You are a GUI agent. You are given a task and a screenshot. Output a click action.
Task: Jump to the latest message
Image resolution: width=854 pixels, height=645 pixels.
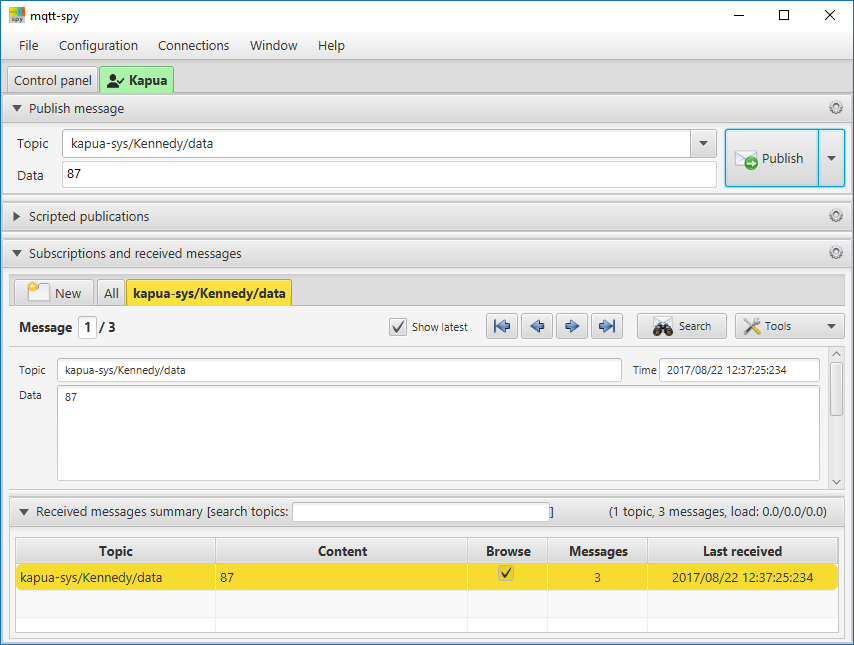click(606, 325)
